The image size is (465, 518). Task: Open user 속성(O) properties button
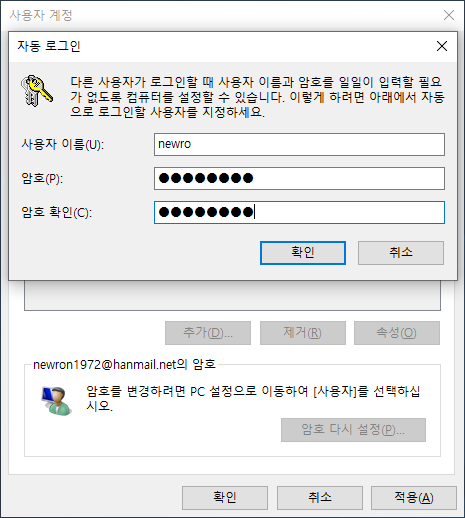click(397, 333)
